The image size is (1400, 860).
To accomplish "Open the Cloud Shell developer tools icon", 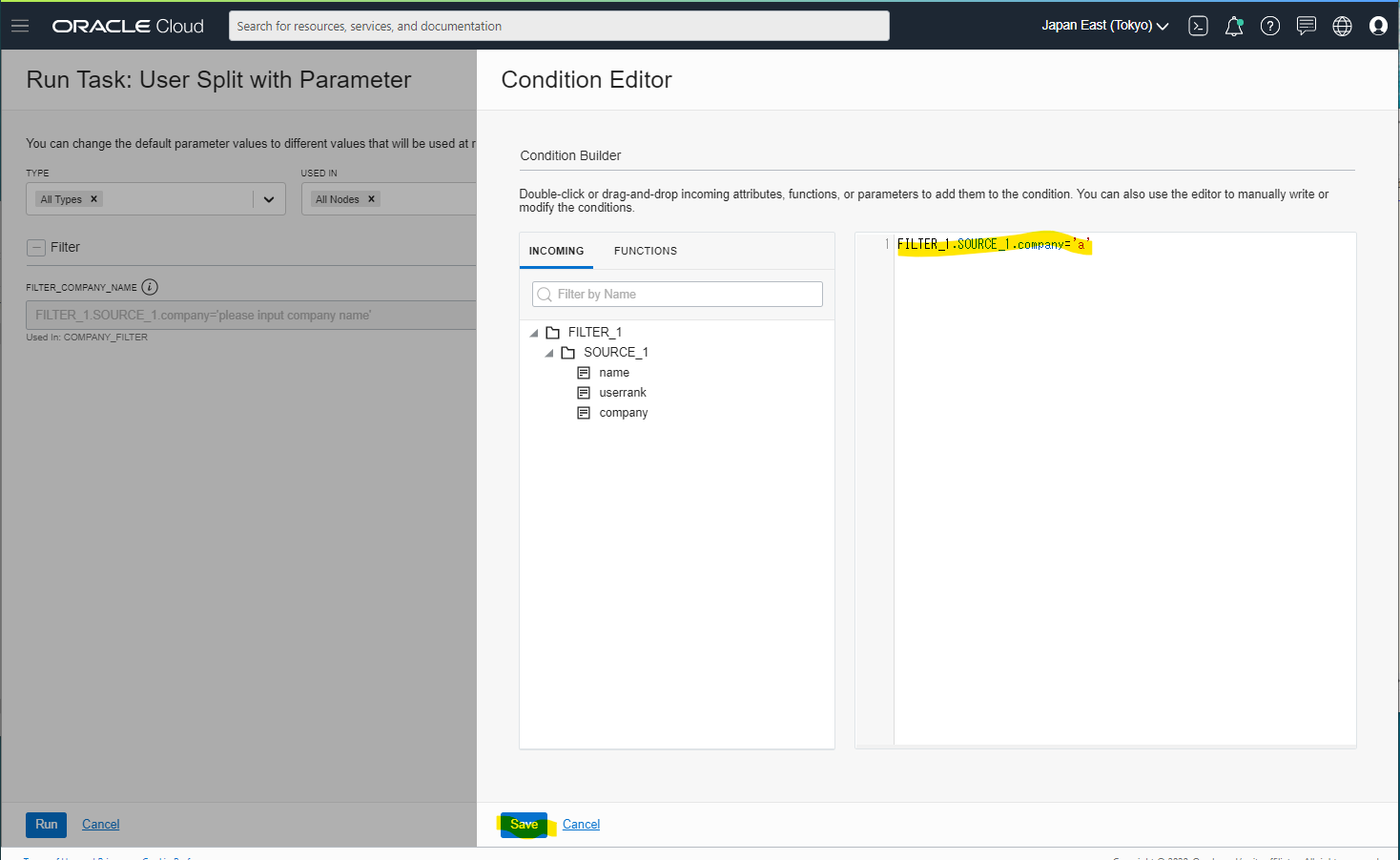I will coord(1198,26).
